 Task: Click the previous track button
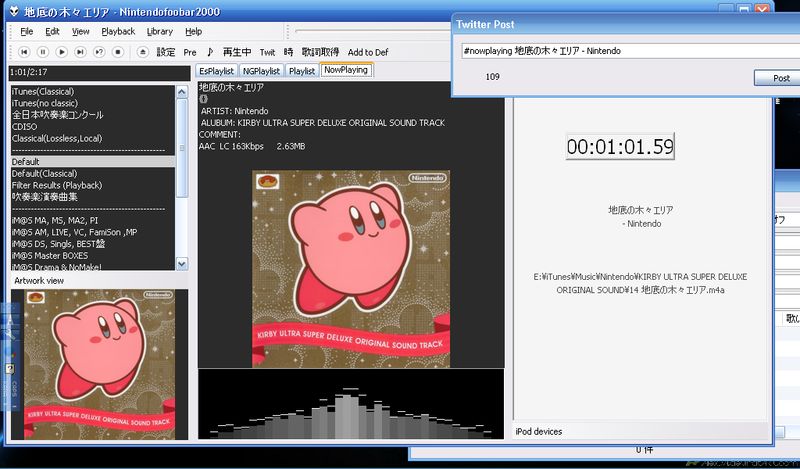24,52
